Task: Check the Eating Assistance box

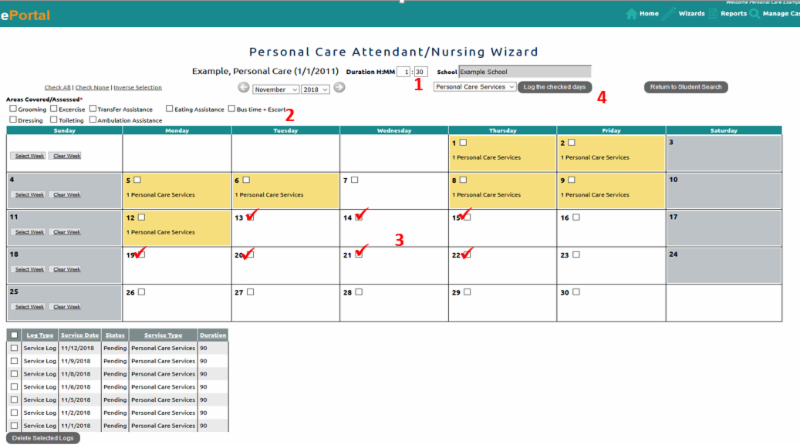Action: pyautogui.click(x=168, y=109)
